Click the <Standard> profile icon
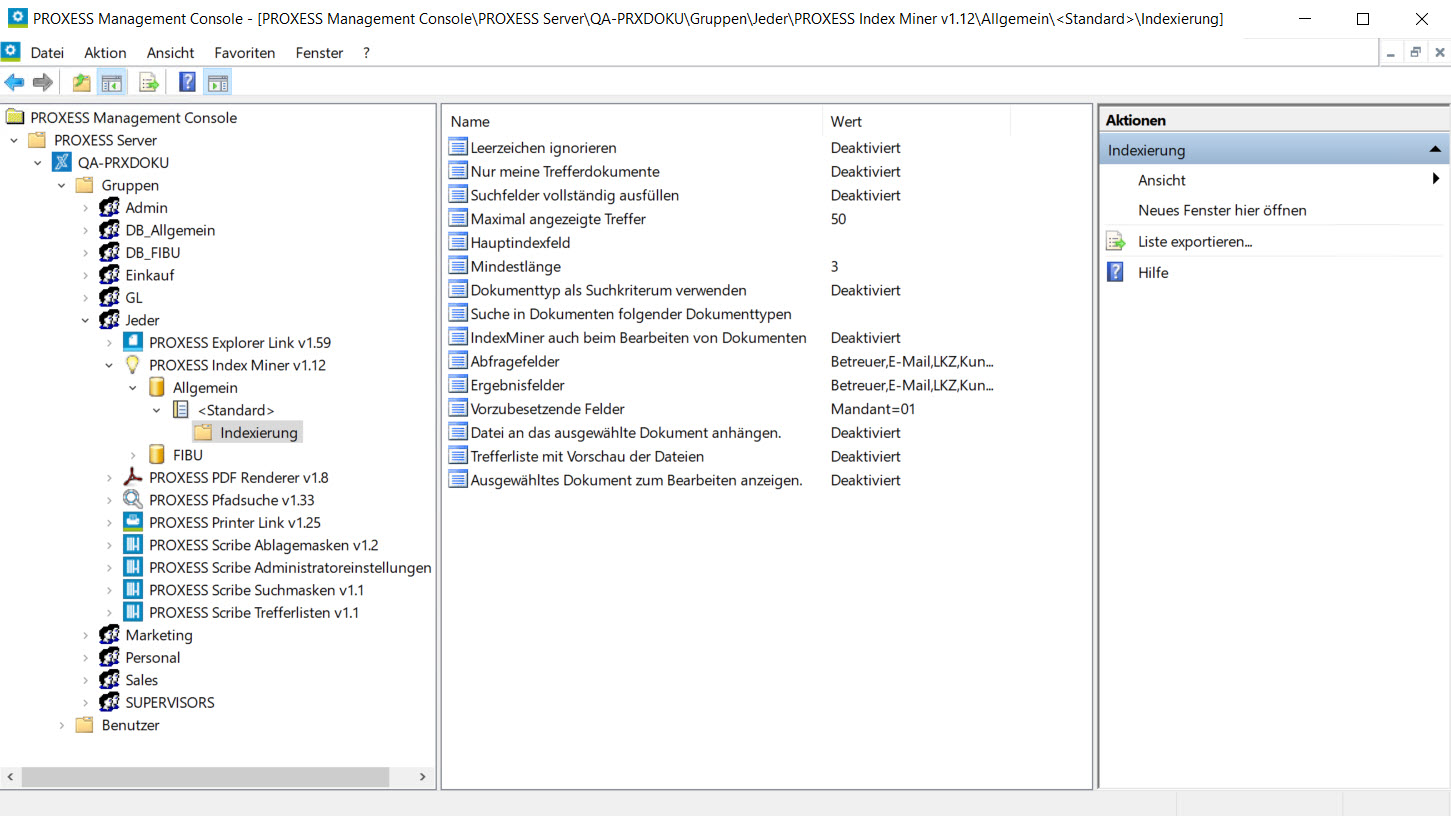 180,410
